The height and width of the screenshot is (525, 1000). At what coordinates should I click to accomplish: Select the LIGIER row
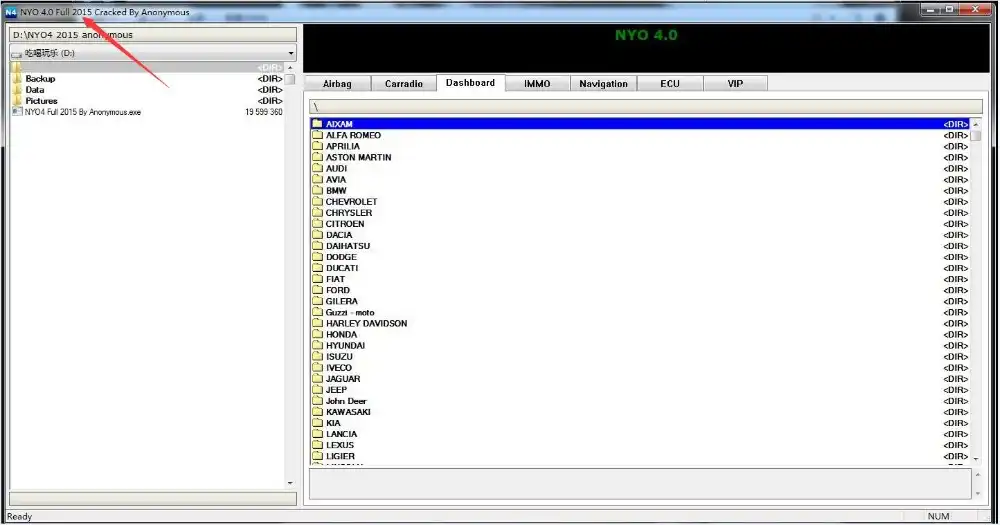tap(640, 456)
